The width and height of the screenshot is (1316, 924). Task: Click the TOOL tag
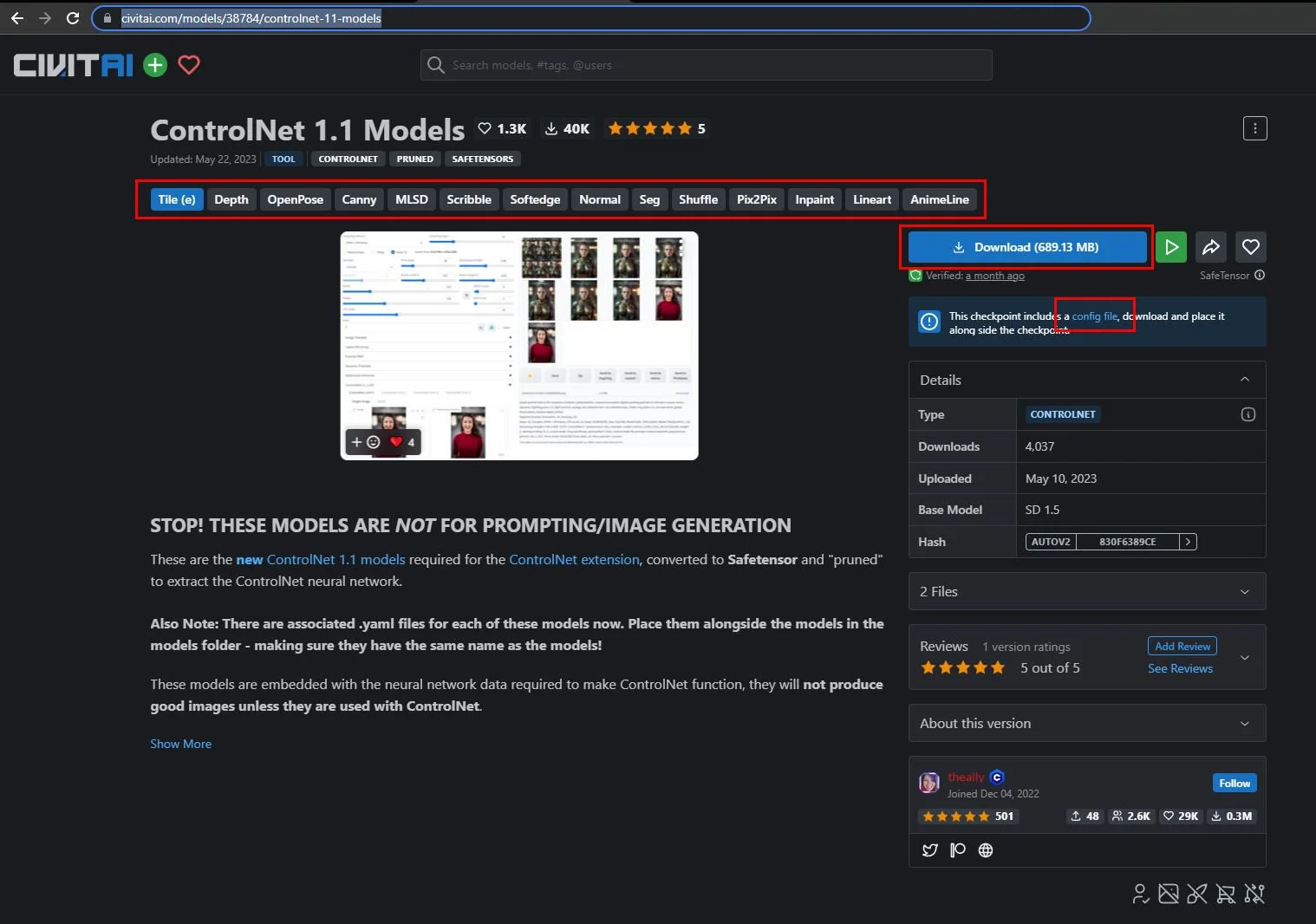[x=283, y=159]
